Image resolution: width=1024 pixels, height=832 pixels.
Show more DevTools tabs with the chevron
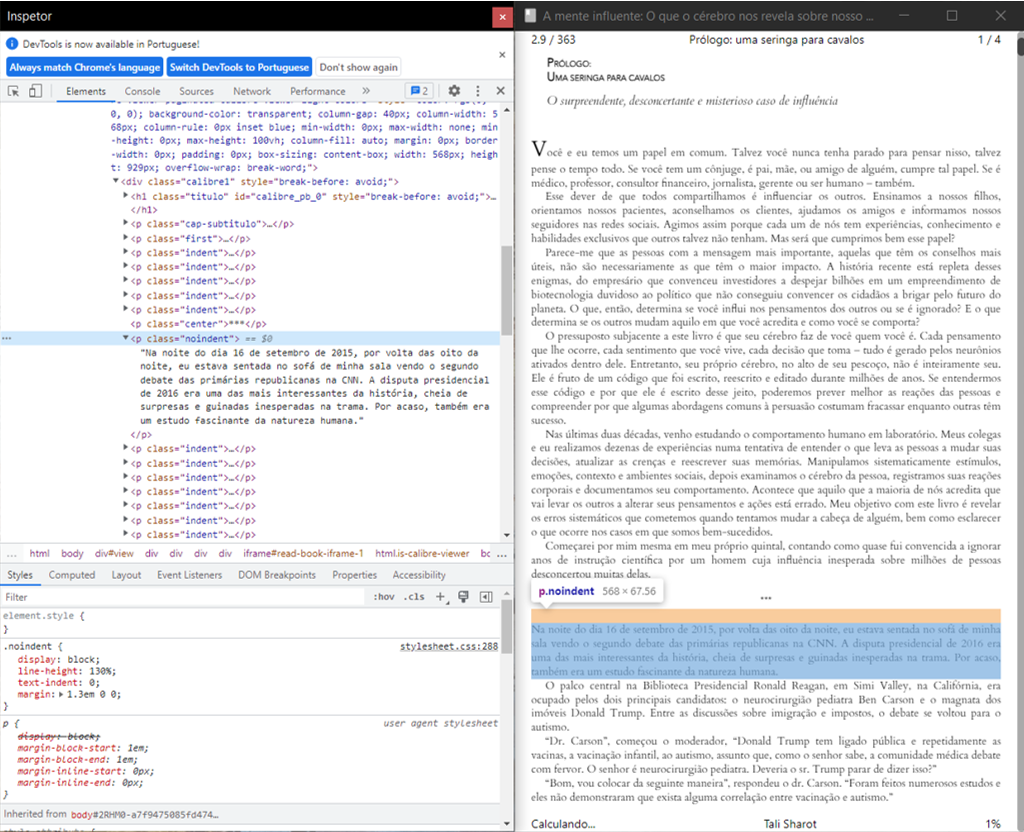pos(366,91)
